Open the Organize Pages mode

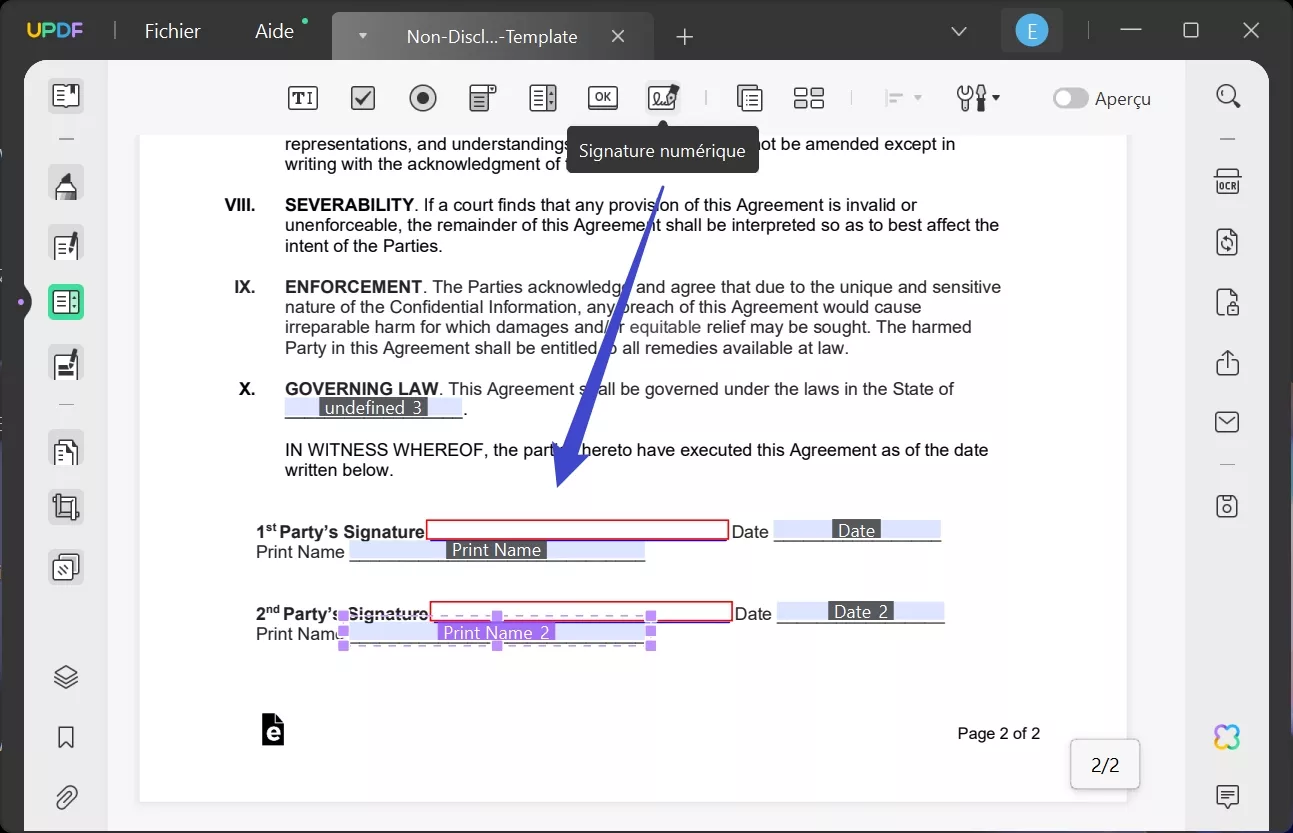pos(66,451)
